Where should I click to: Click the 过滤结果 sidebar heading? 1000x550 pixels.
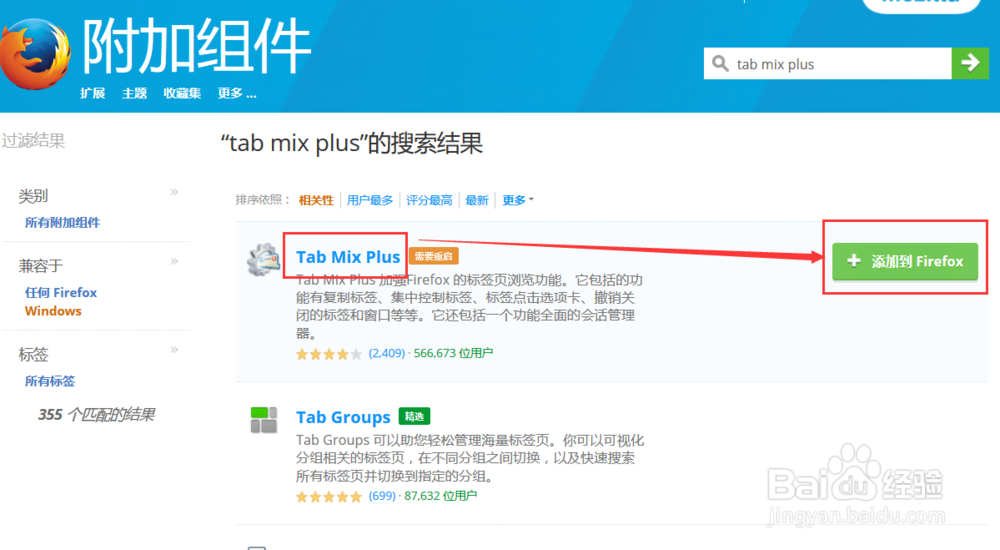tap(33, 141)
